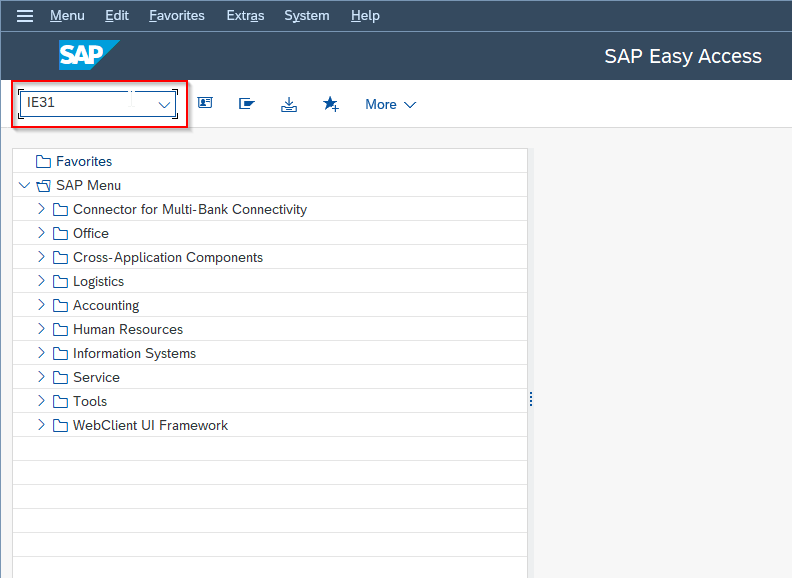Screen dimensions: 792x578
Task: Select the Human Resources row text
Action: (x=128, y=329)
